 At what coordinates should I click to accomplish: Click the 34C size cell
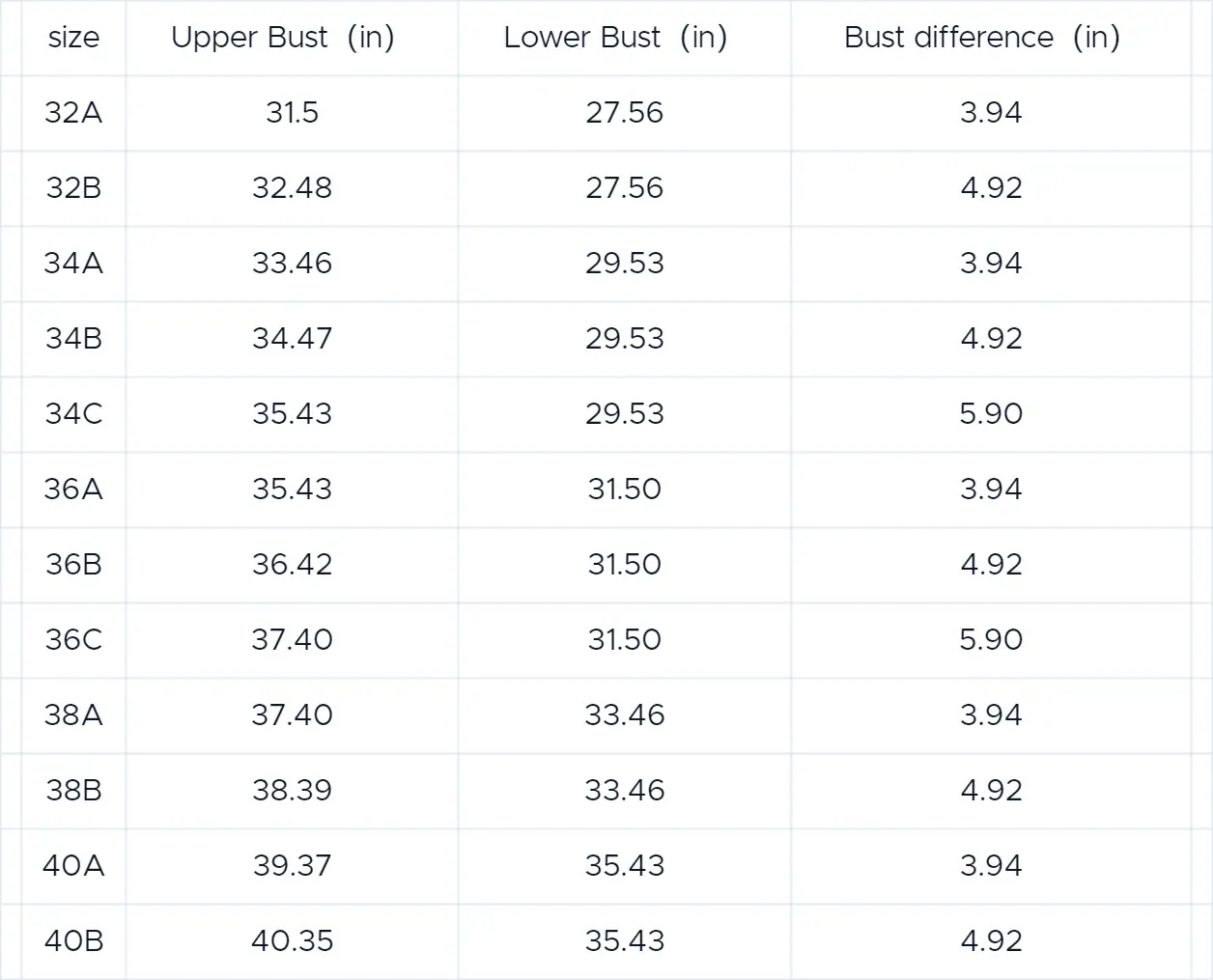tap(73, 414)
